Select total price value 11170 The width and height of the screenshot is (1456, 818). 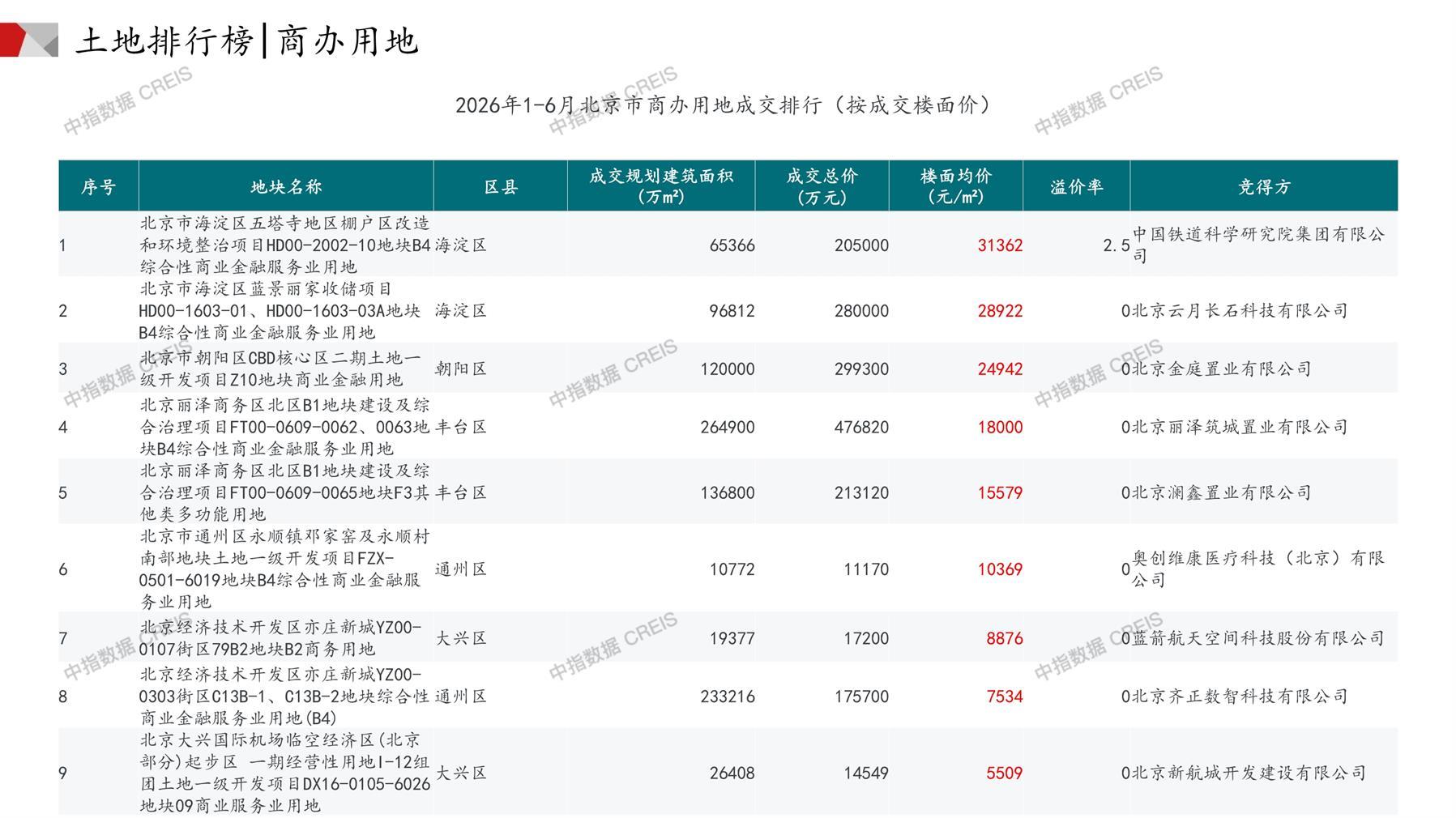tap(866, 569)
